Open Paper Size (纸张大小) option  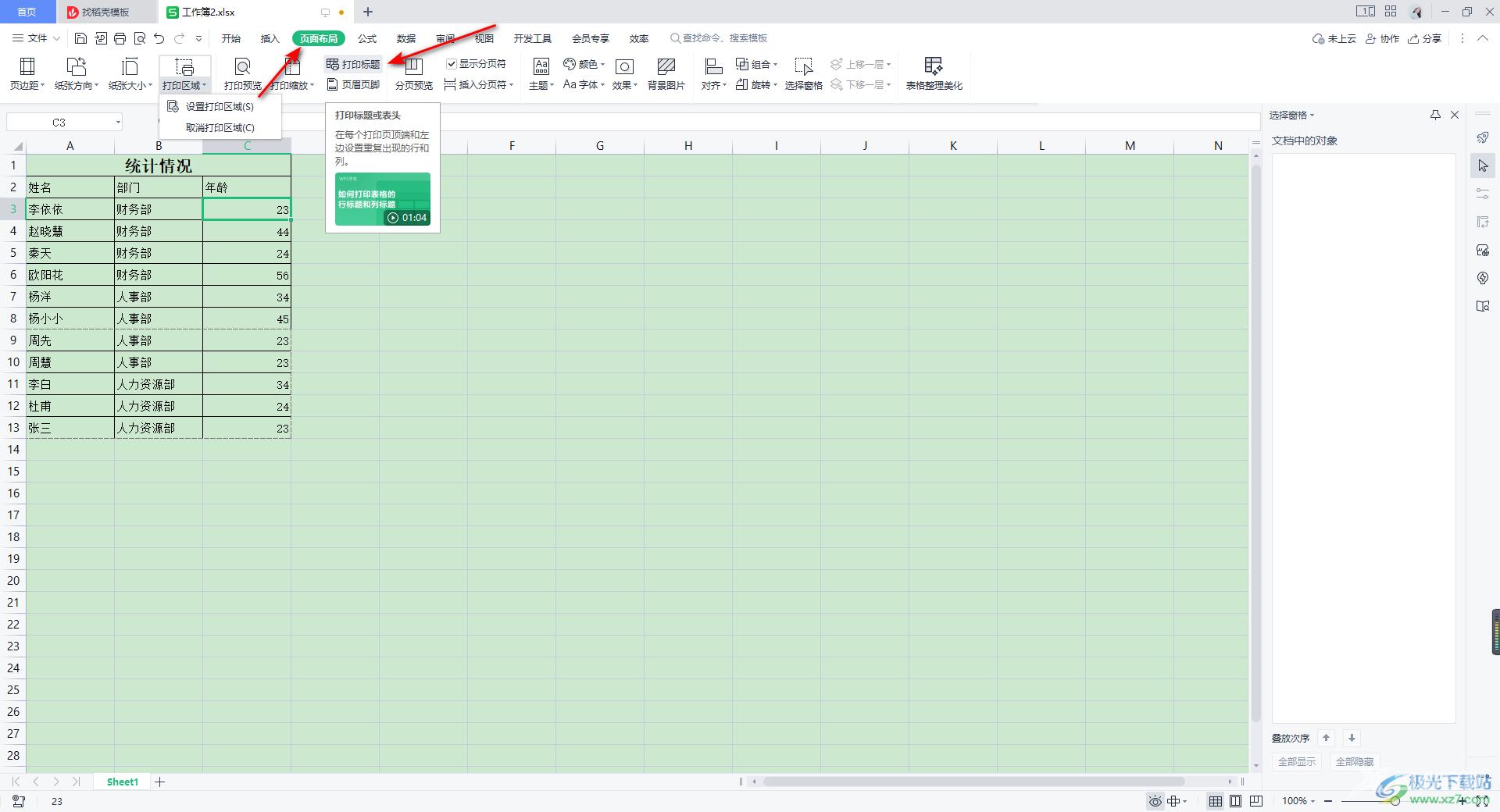tap(130, 74)
